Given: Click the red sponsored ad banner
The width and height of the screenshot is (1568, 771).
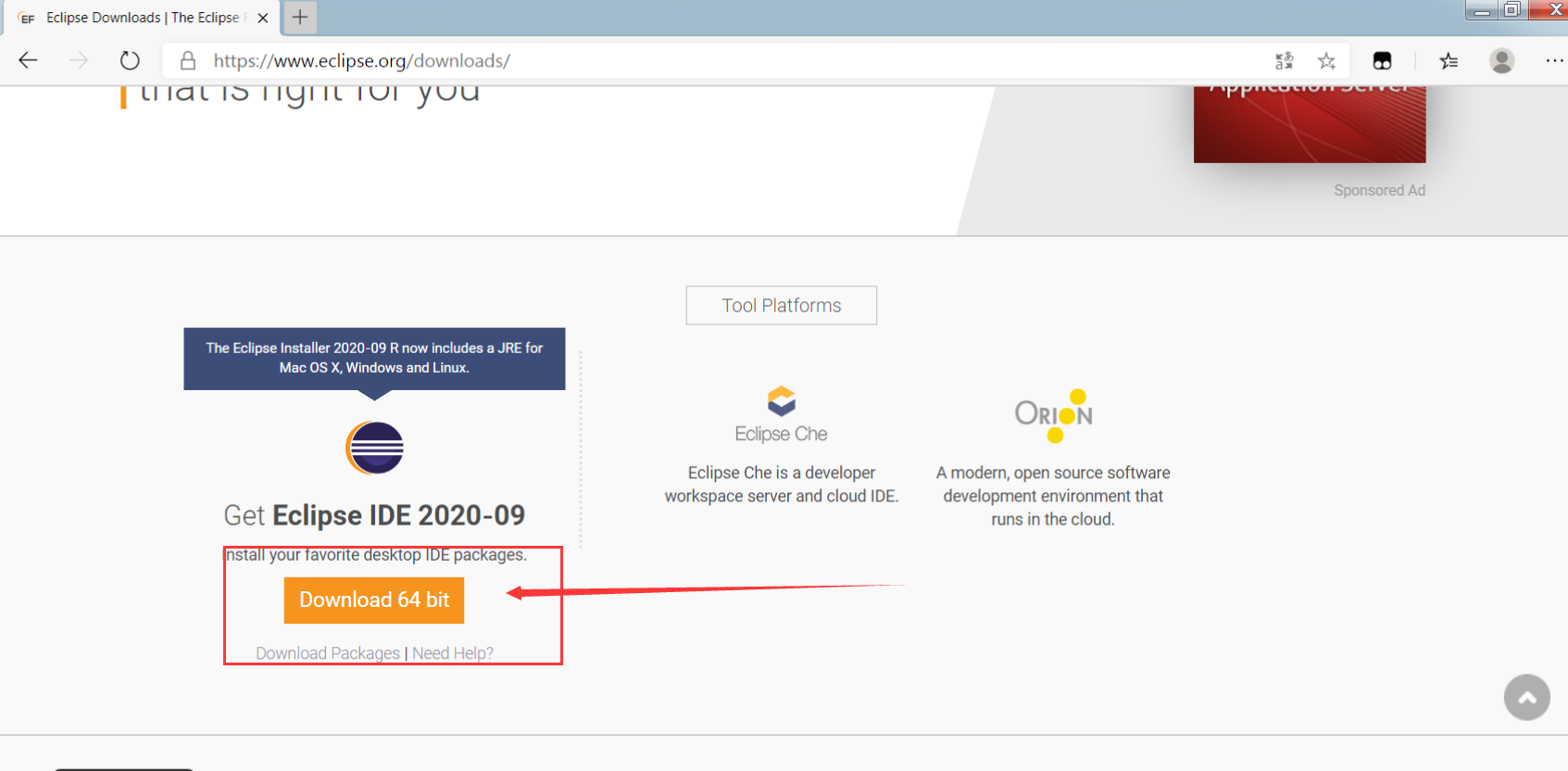Looking at the screenshot, I should tap(1310, 124).
